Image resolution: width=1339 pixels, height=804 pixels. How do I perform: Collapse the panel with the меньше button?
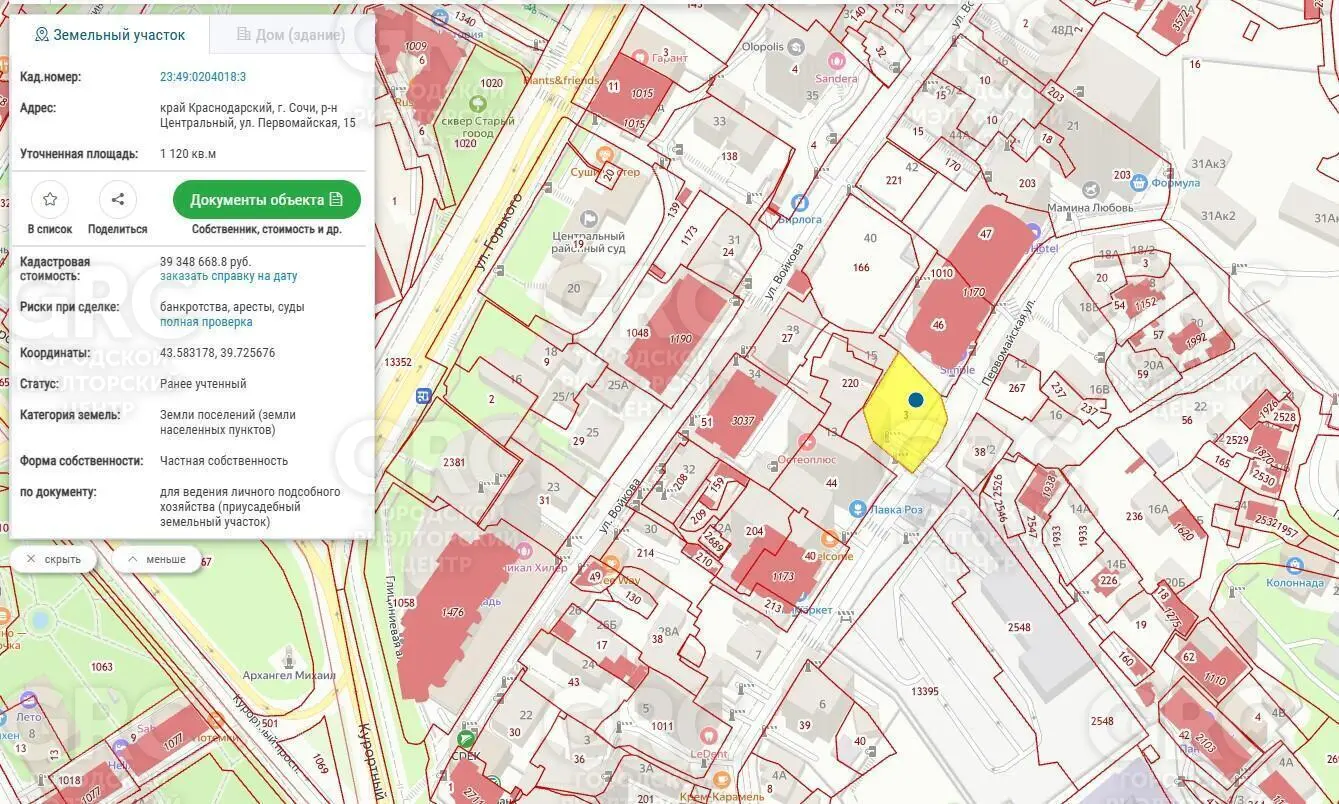pos(156,559)
